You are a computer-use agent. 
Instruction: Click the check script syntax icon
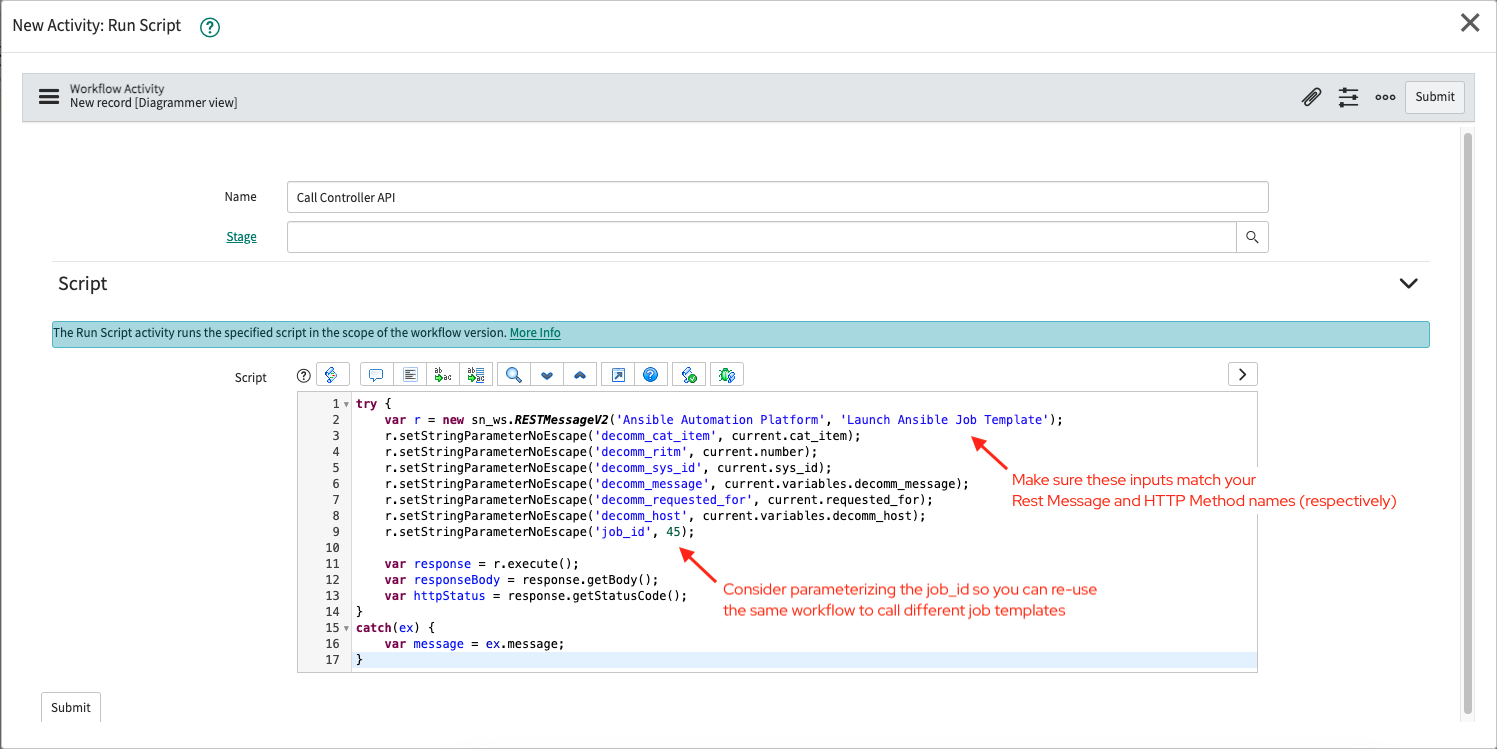(689, 375)
